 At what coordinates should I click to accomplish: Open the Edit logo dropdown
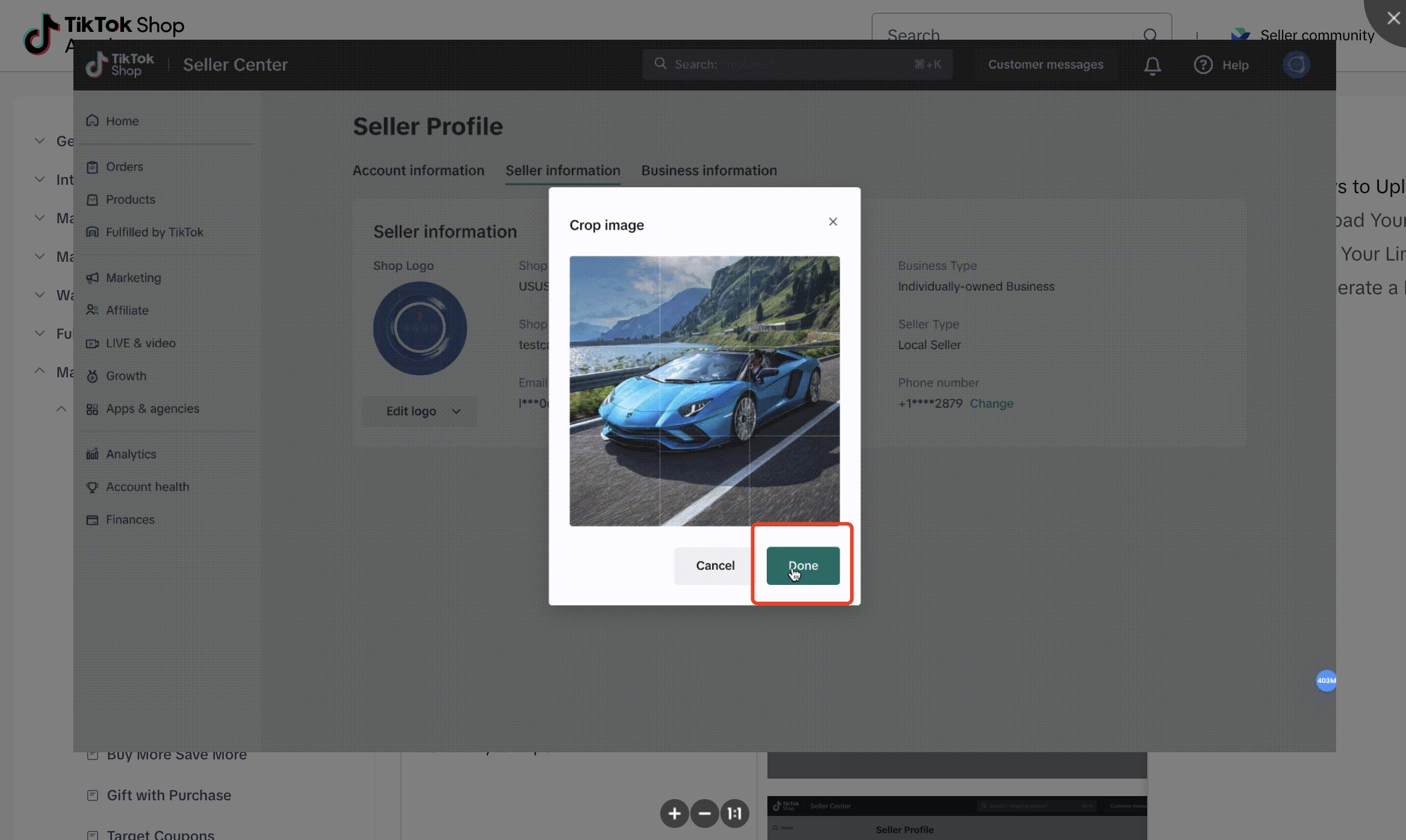coord(422,411)
